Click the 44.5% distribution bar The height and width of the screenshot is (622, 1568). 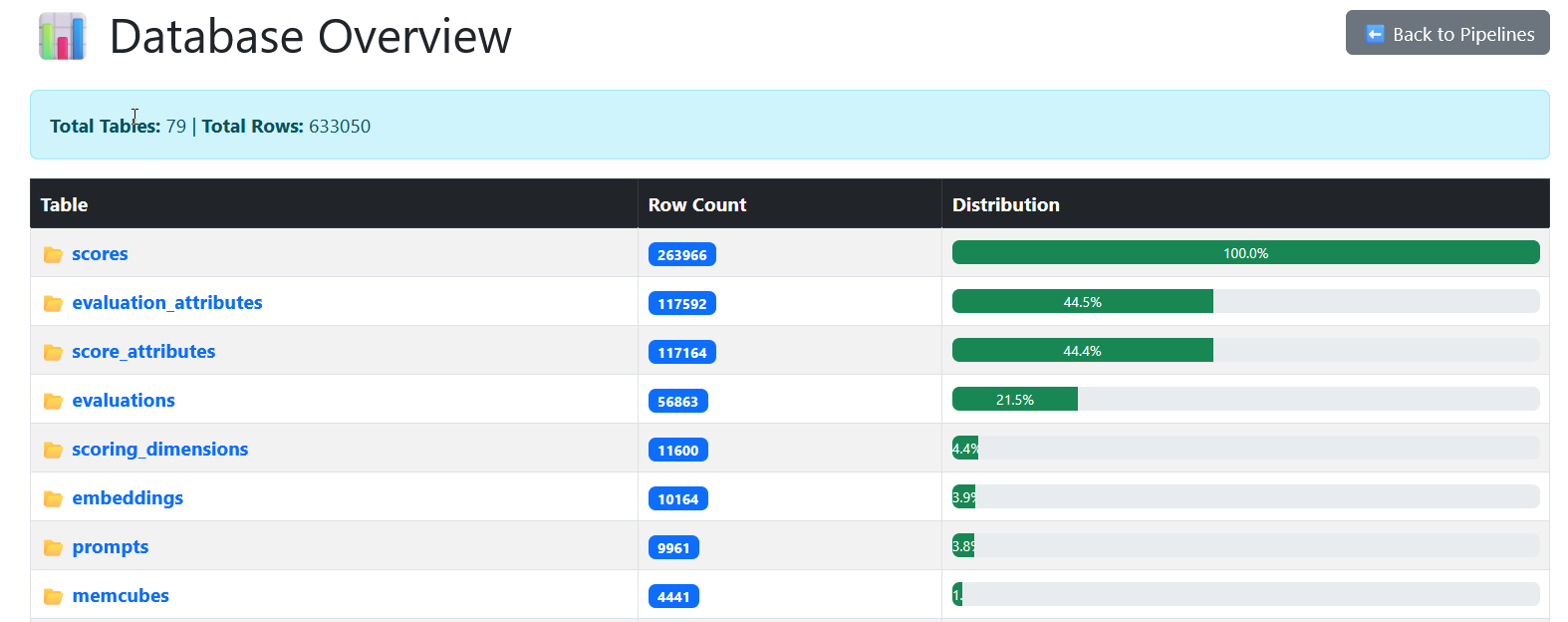[x=1083, y=301]
